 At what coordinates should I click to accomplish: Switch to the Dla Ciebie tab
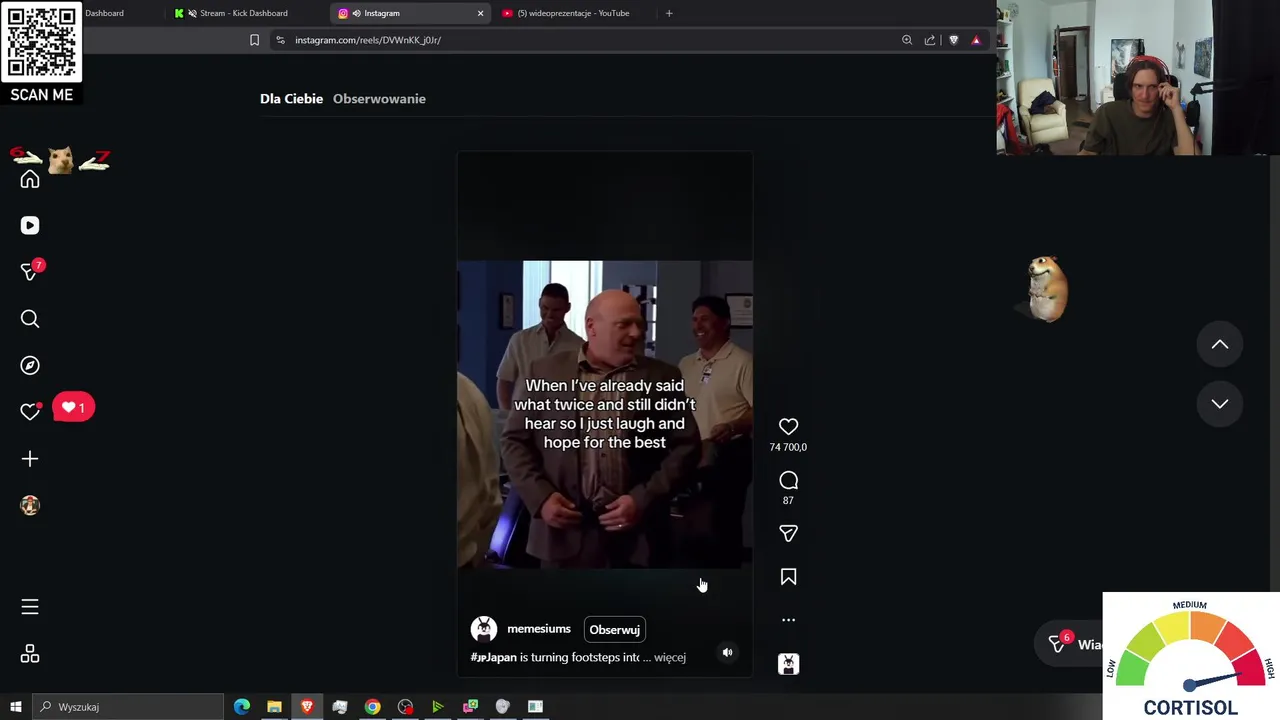[x=291, y=99]
